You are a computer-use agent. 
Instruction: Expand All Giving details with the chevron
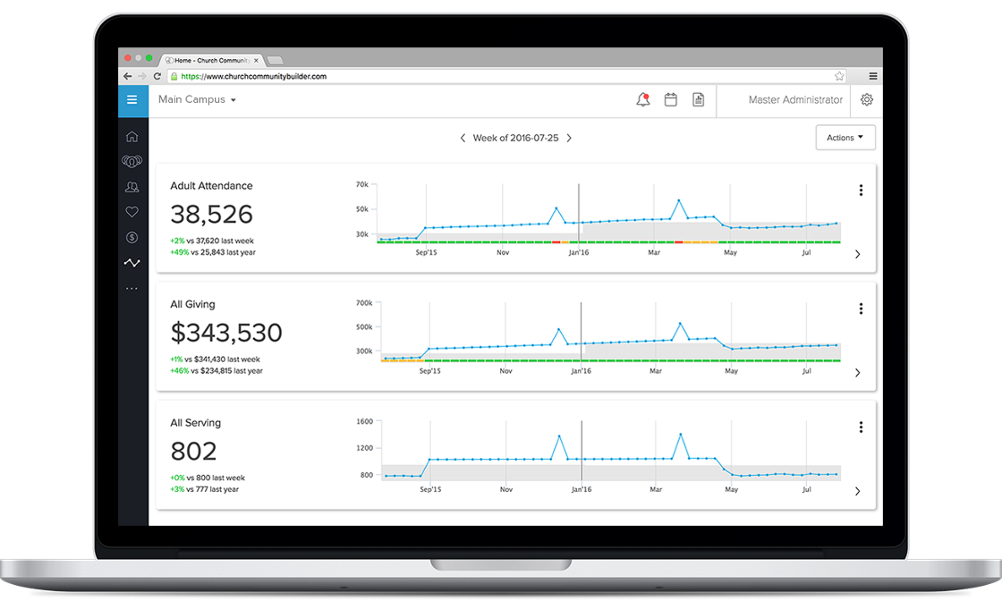pyautogui.click(x=857, y=372)
